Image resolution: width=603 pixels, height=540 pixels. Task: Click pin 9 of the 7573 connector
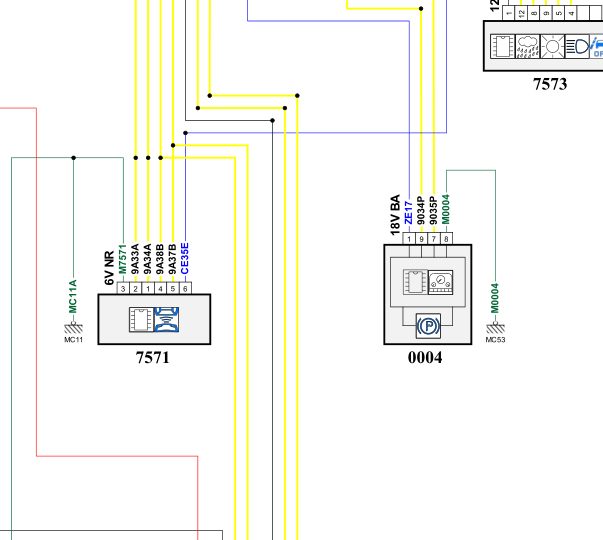546,13
